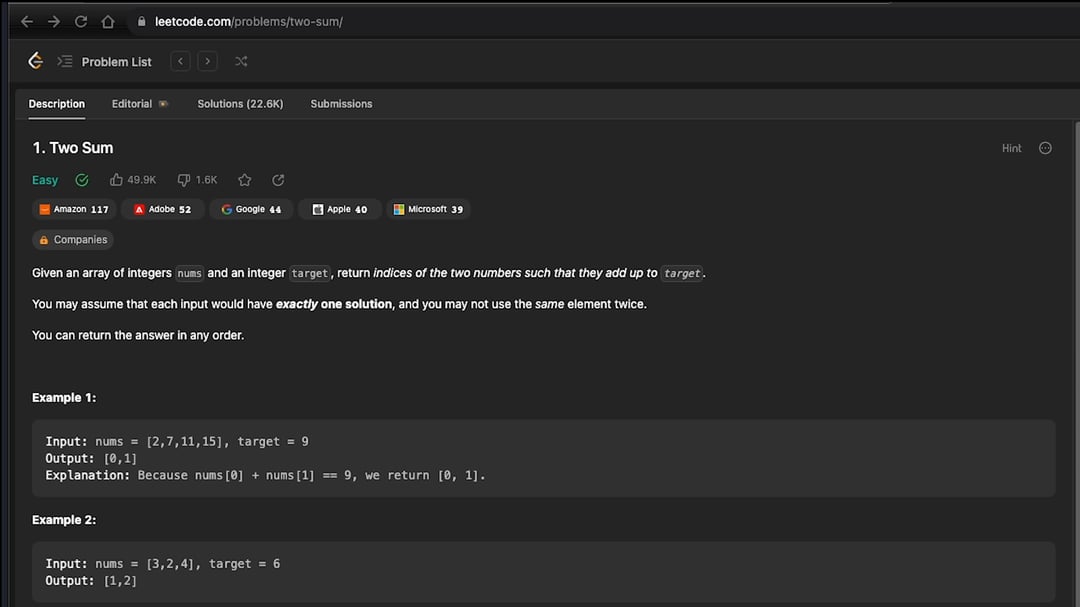Go back in browser history
This screenshot has width=1080, height=607.
27,21
